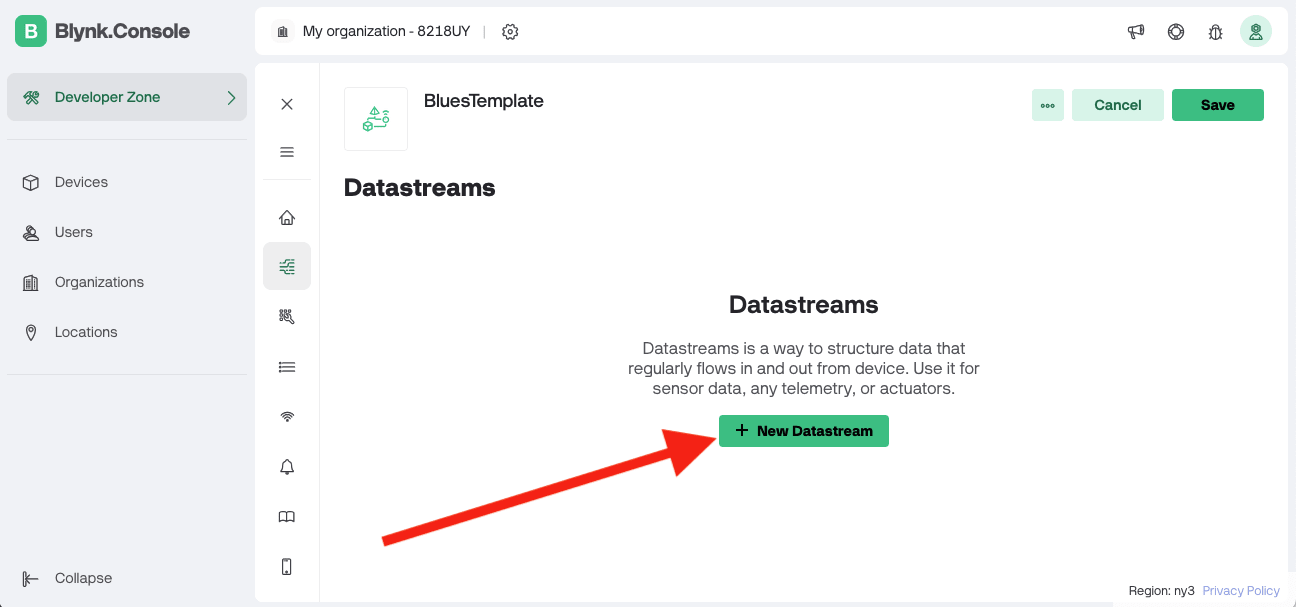Toggle the template menu hamburger icon
The image size is (1296, 607).
pyautogui.click(x=287, y=152)
